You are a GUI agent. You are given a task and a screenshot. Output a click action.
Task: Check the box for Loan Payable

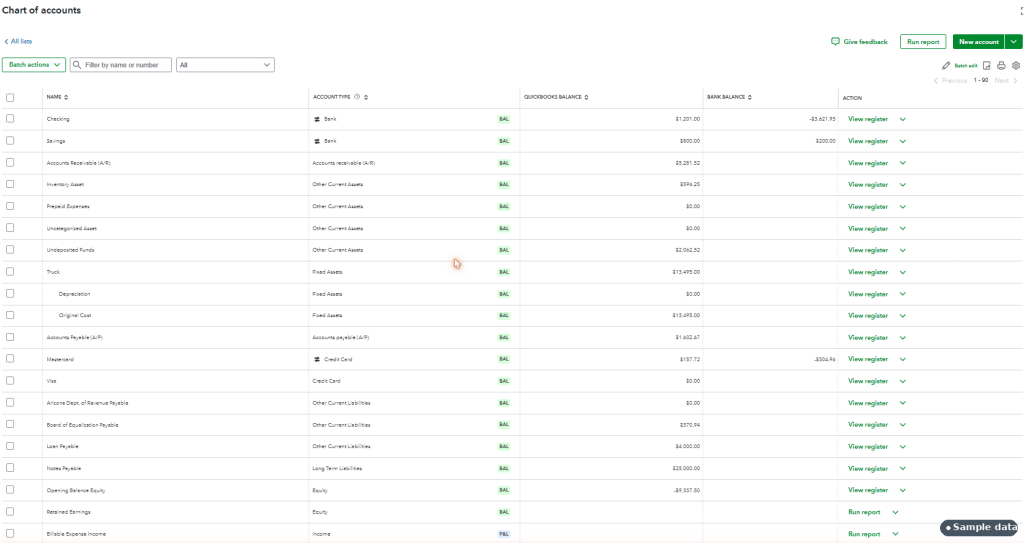[x=10, y=446]
